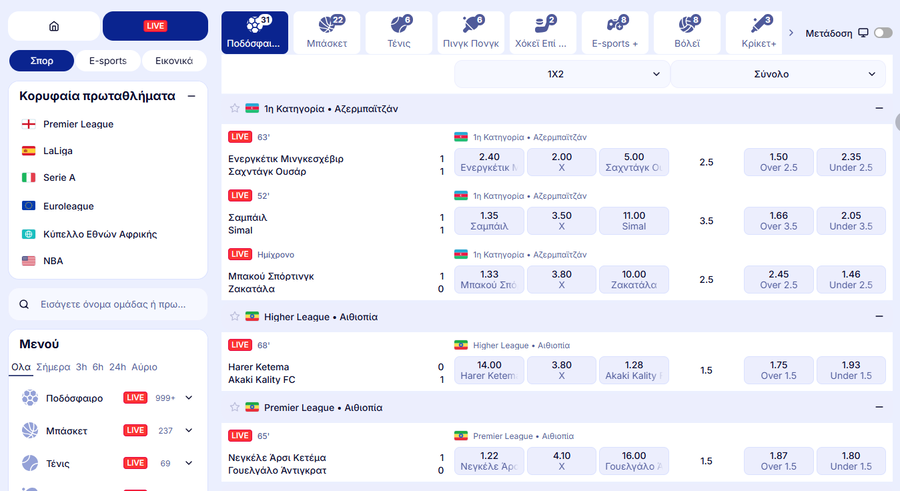900x491 pixels.
Task: Select the Τένις sport icon tab
Action: pos(399,33)
